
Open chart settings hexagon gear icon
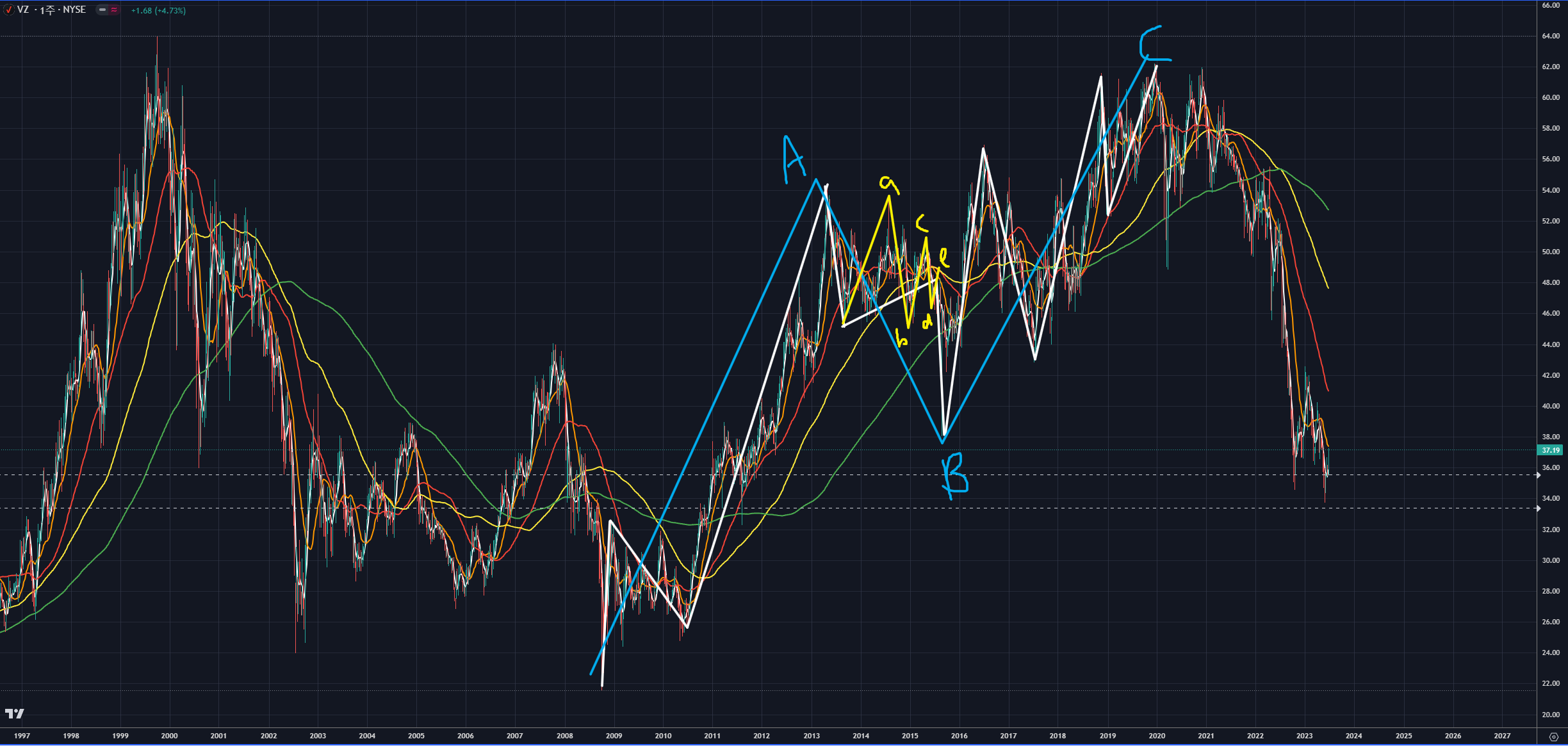[x=1553, y=736]
